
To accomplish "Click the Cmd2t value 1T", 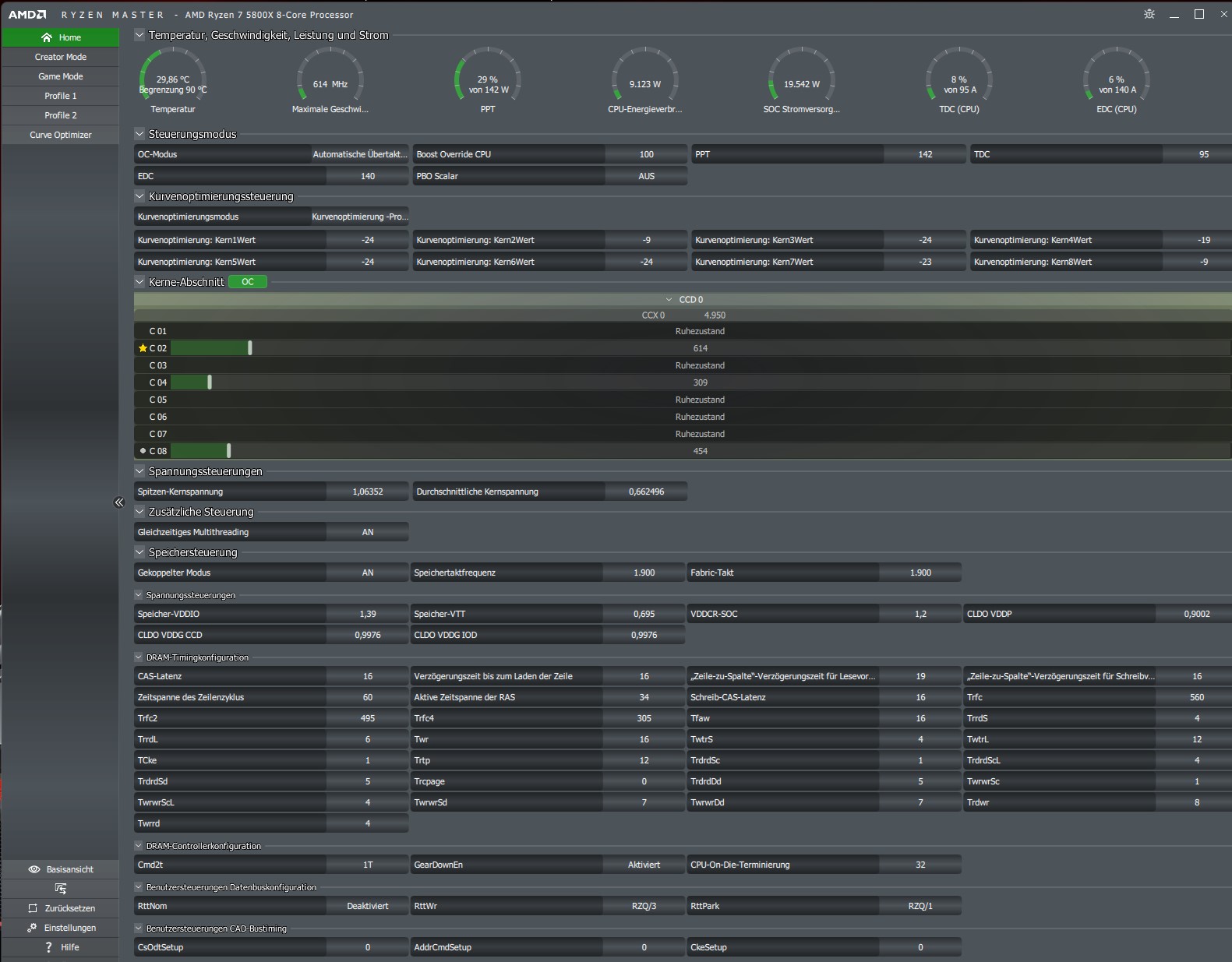I will pos(368,865).
